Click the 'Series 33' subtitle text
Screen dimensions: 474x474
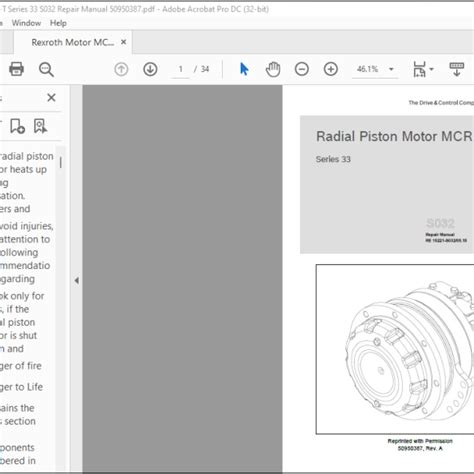(333, 159)
